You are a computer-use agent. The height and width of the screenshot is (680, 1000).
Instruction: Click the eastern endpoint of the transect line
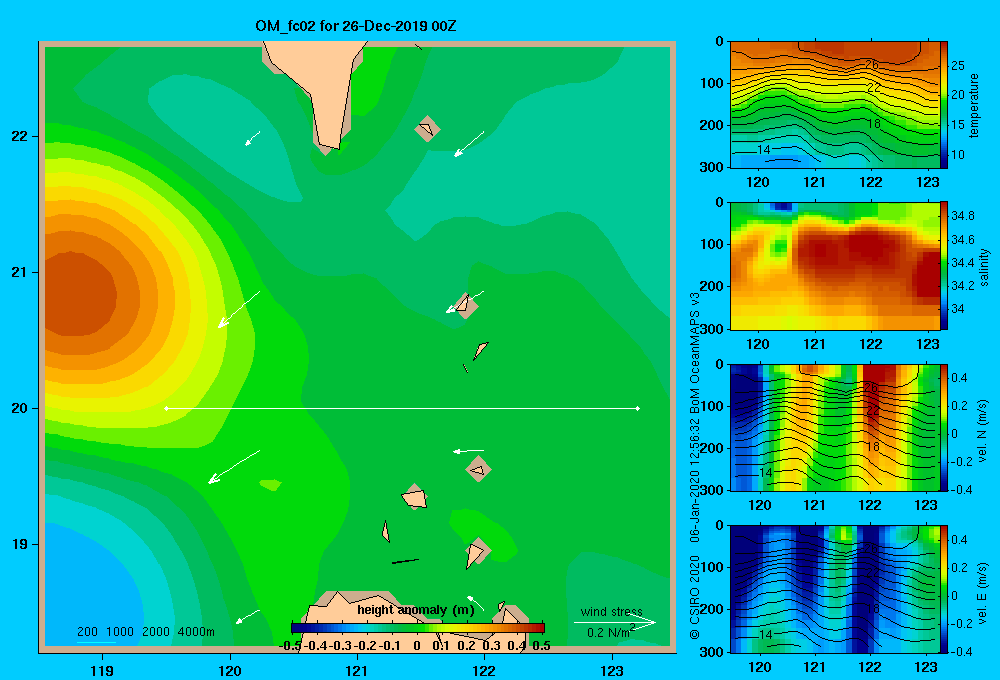[x=638, y=408]
